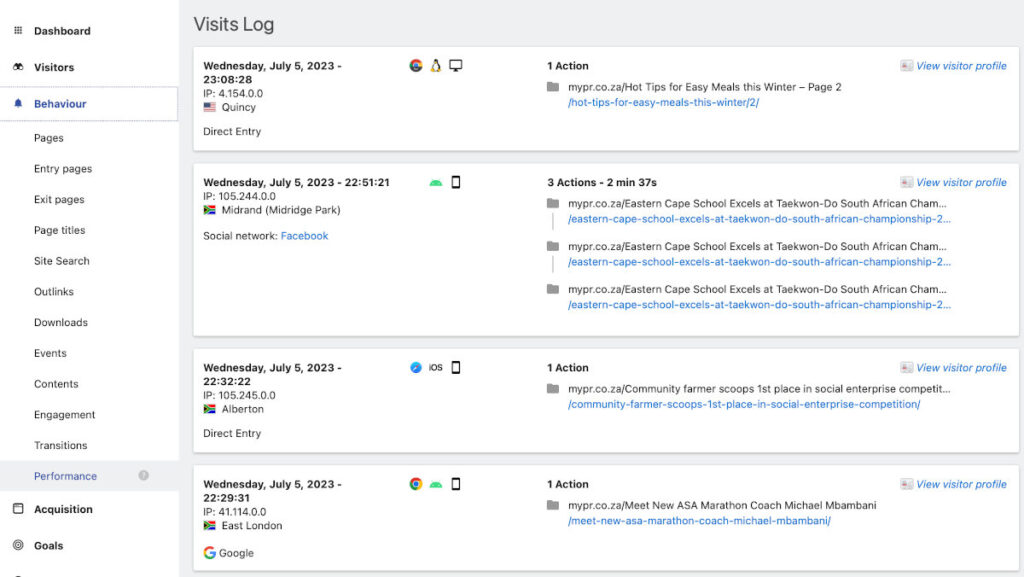Viewport: 1024px width, 577px height.
Task: Click the Behaviour bell icon
Action: (18, 103)
